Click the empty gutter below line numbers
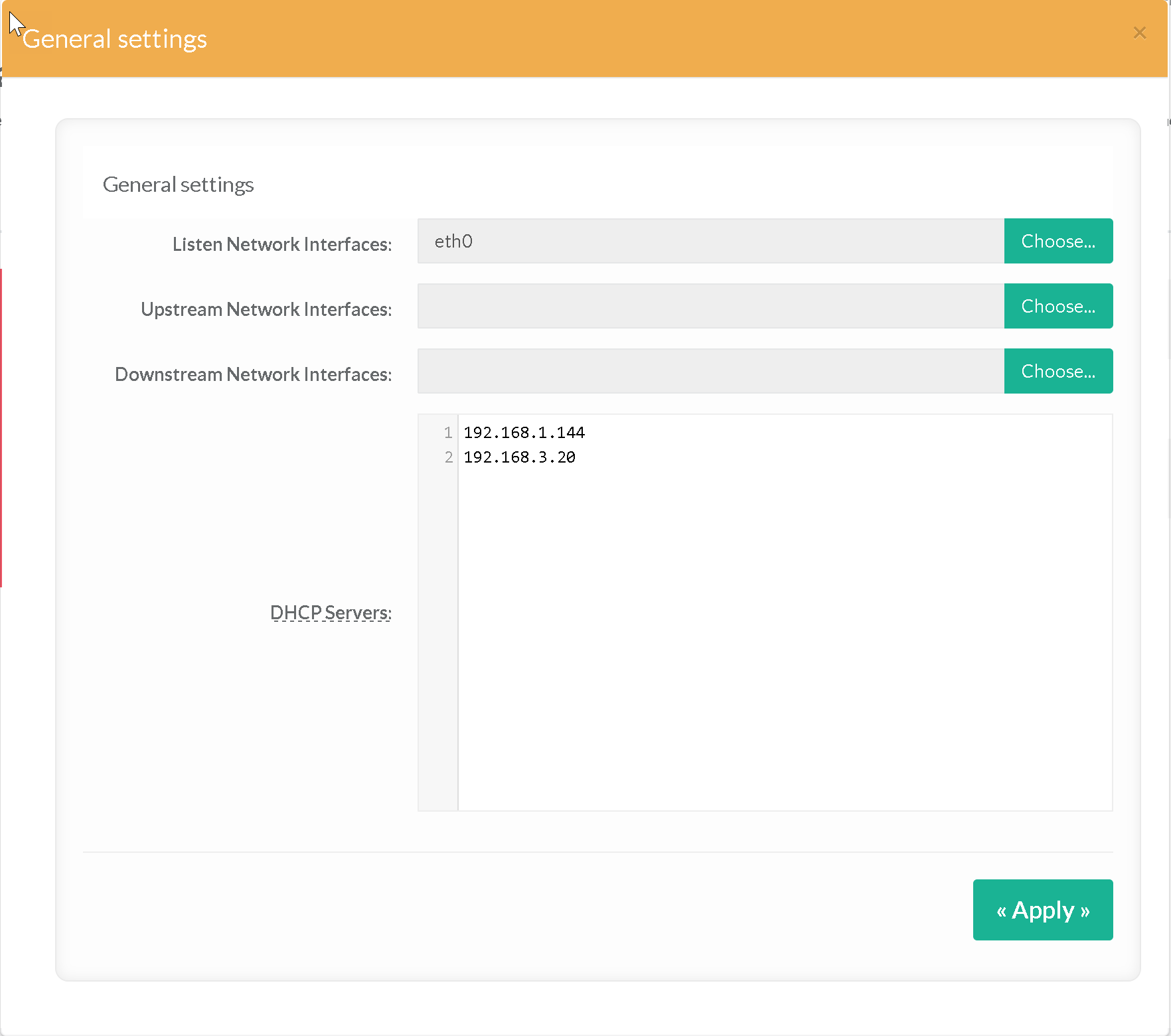Viewport: 1171px width, 1036px height. (x=438, y=630)
